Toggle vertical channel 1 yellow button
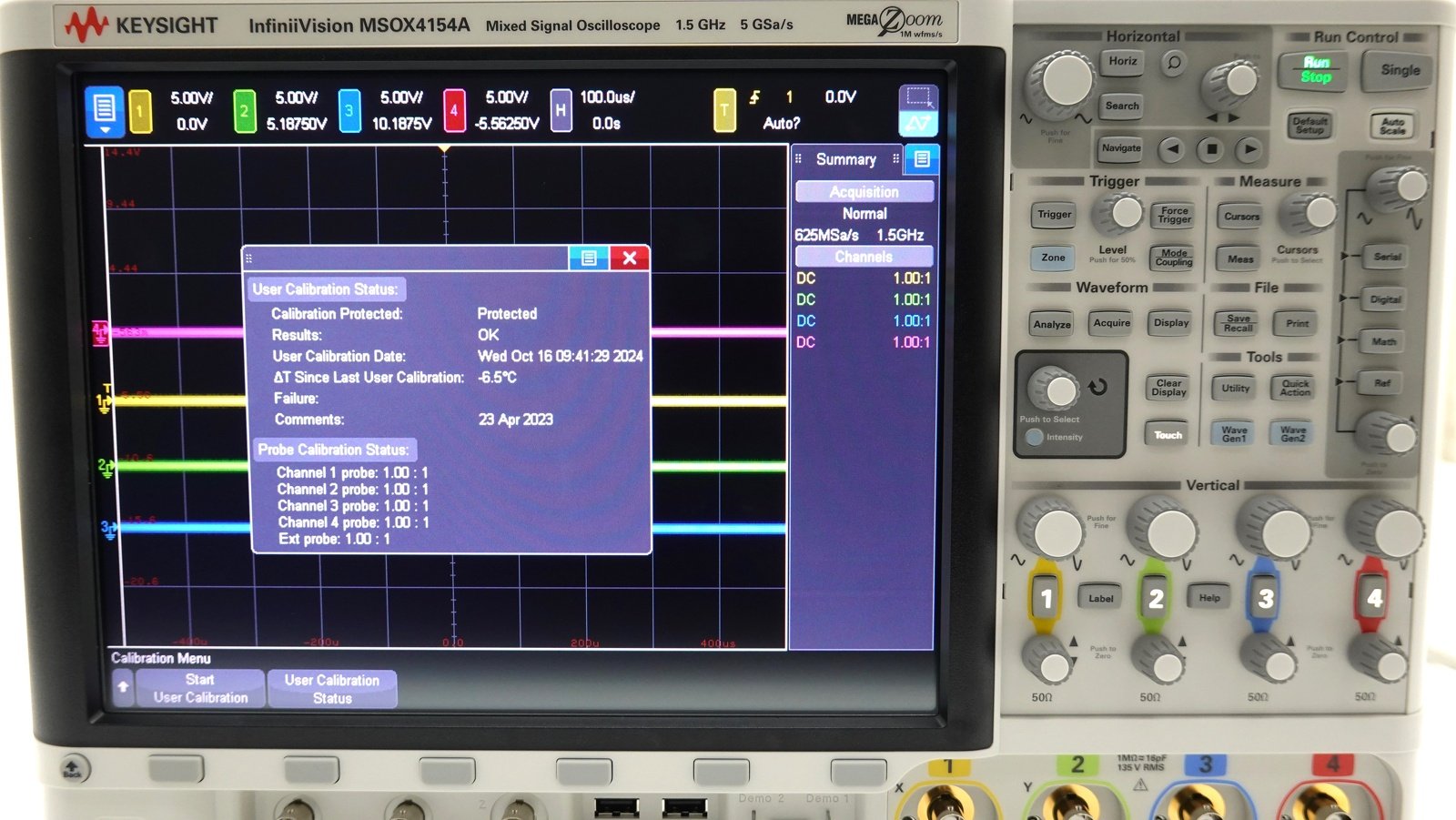 tap(1046, 598)
